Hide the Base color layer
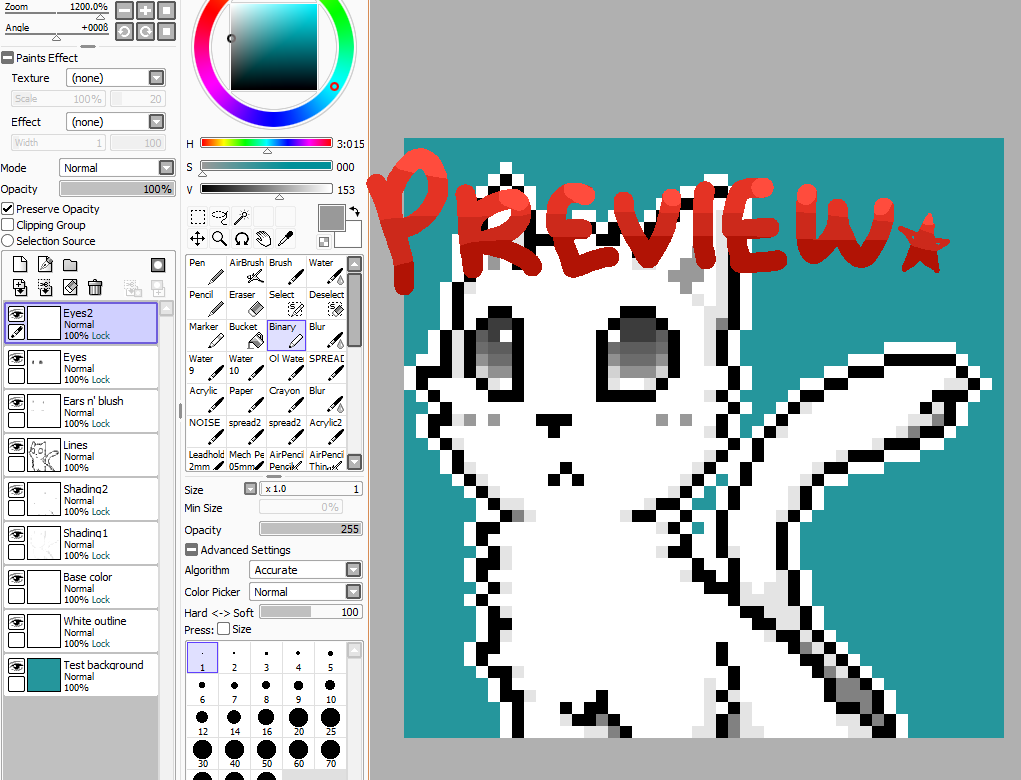The height and width of the screenshot is (780, 1021). click(16, 578)
